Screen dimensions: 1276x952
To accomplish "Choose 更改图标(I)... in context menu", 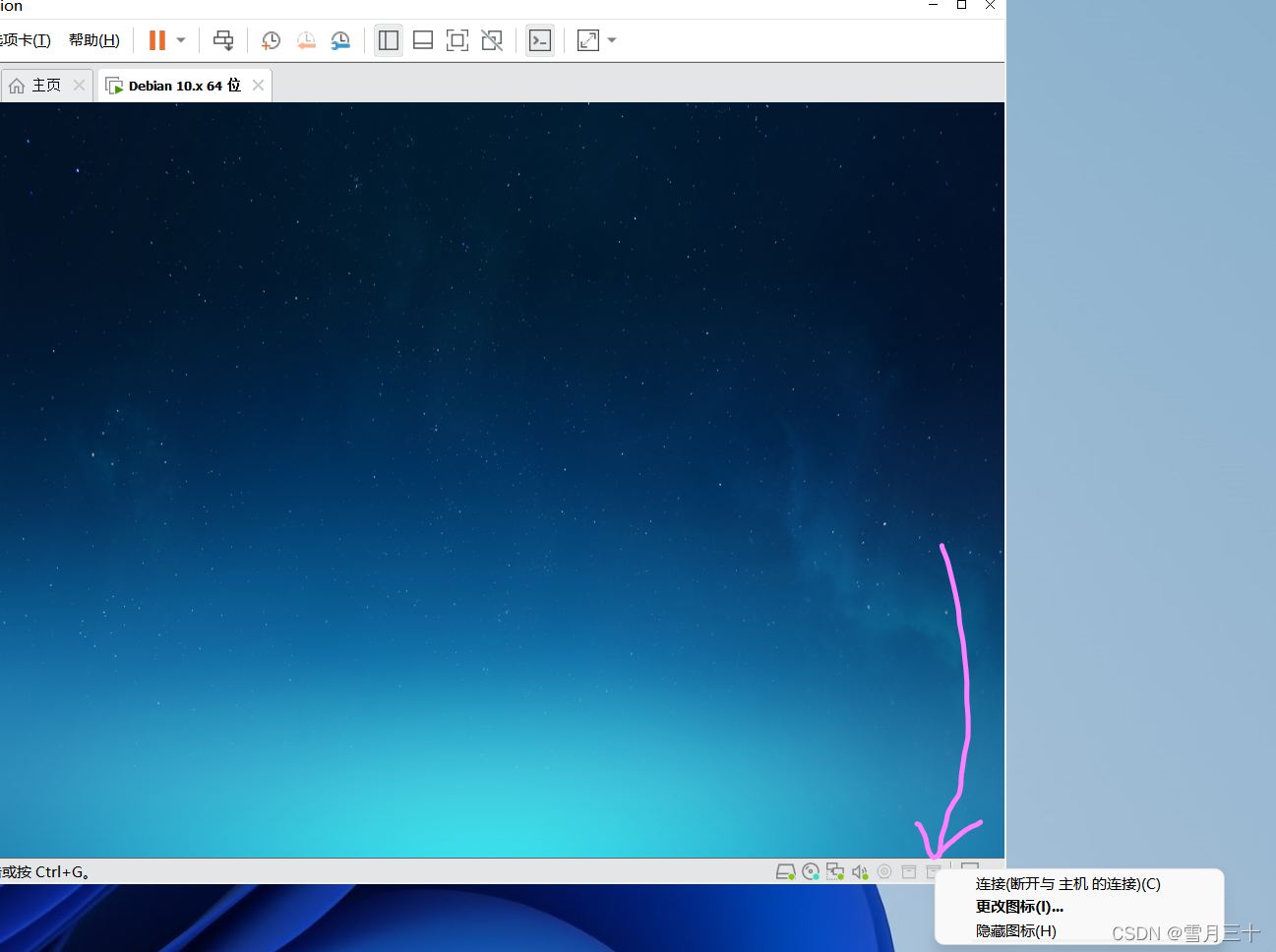I will 1019,907.
